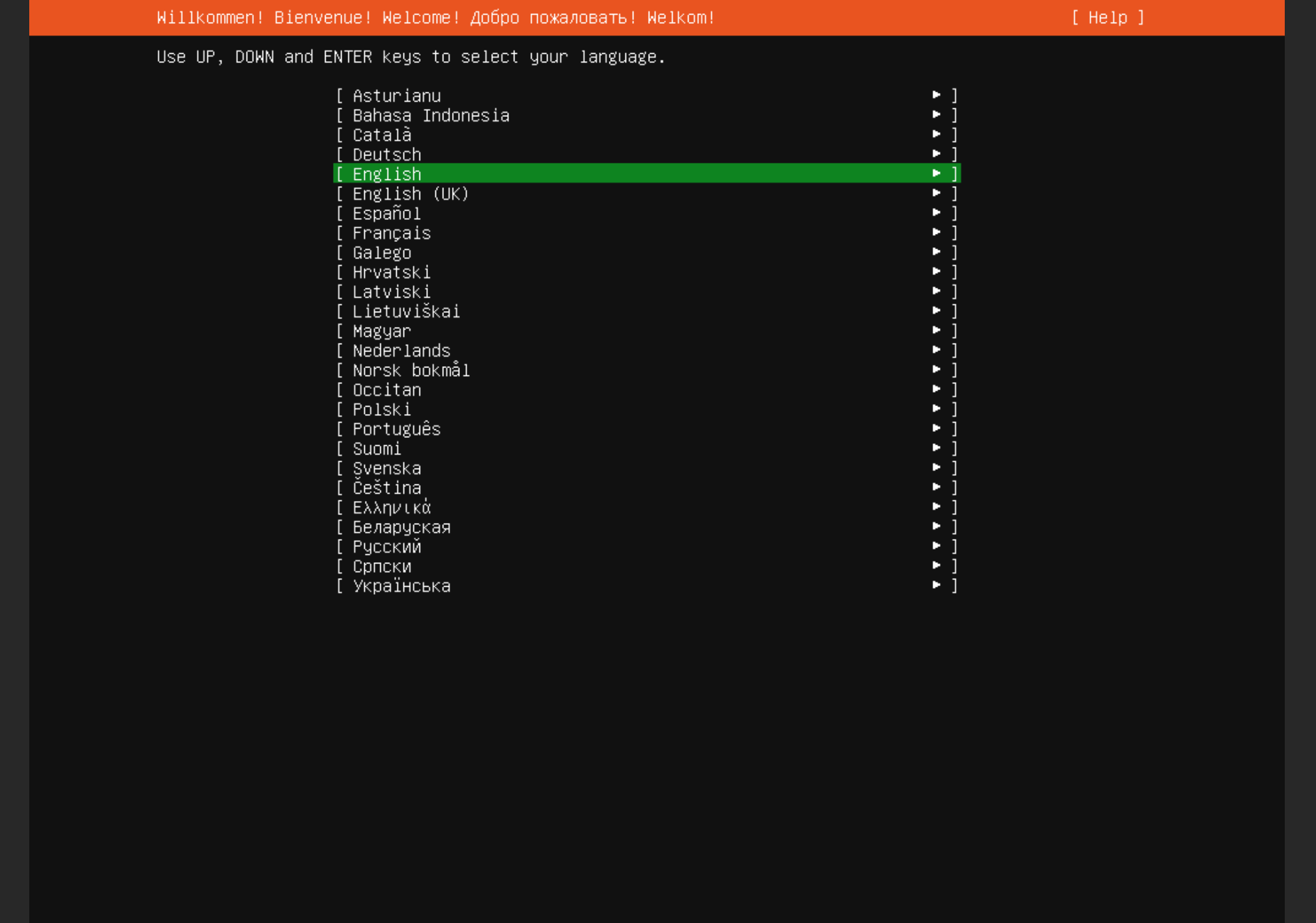Expand the Español language arrow
This screenshot has height=923, width=1316.
point(937,213)
